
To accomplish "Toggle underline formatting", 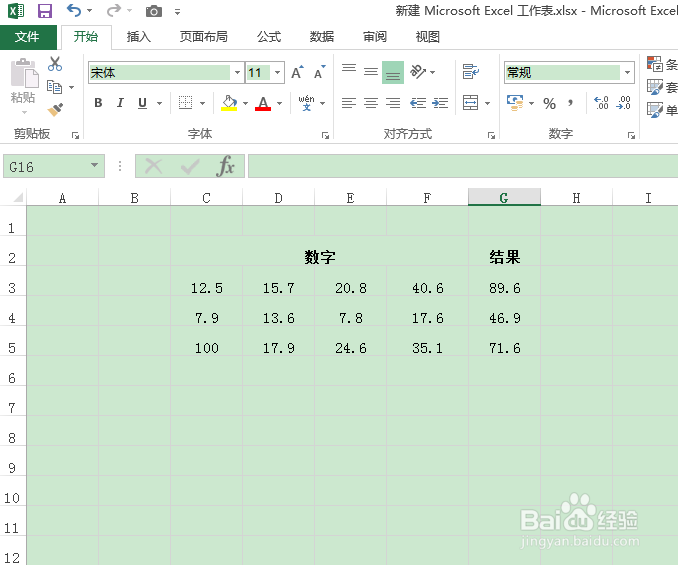I will pos(142,103).
